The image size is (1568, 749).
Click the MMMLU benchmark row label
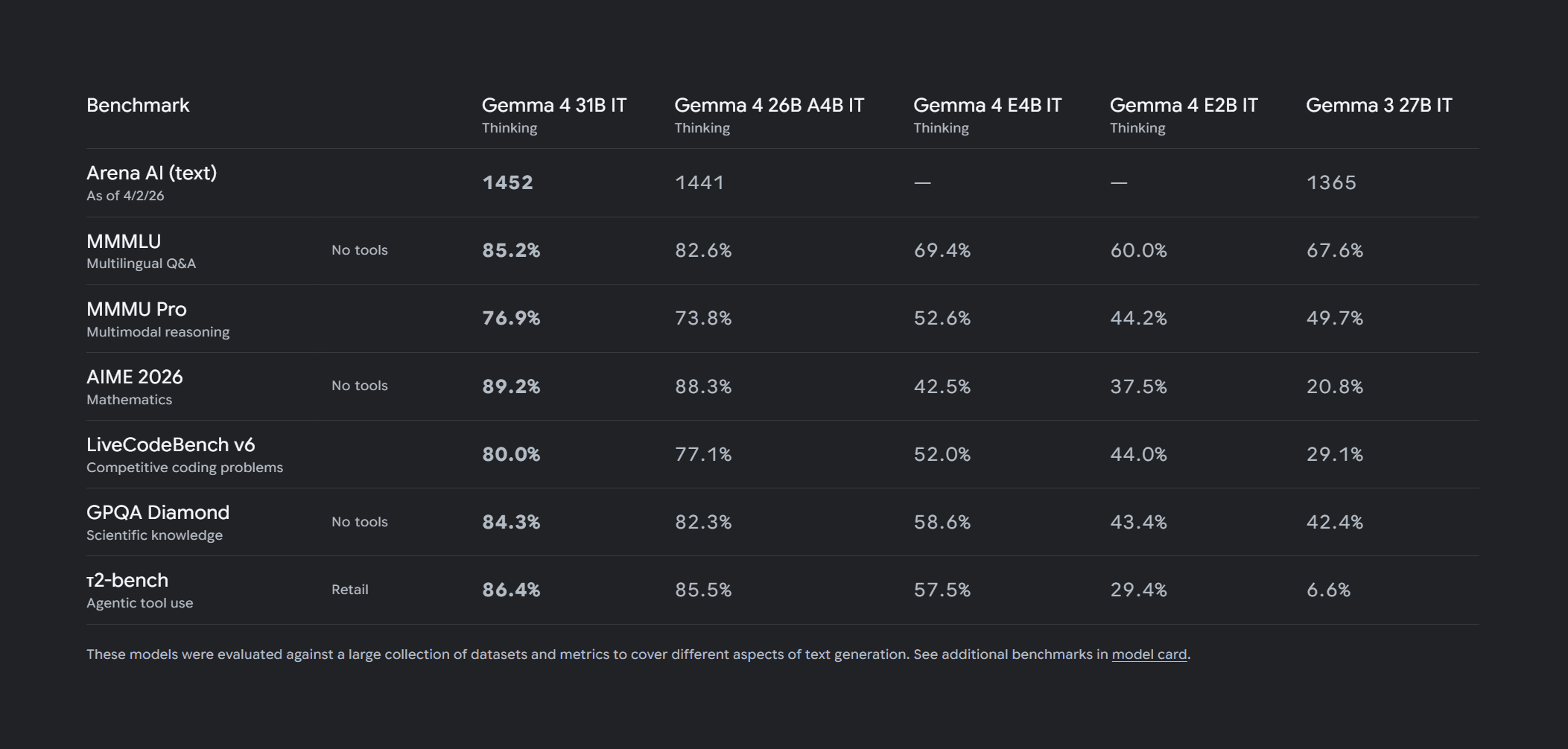click(x=124, y=242)
